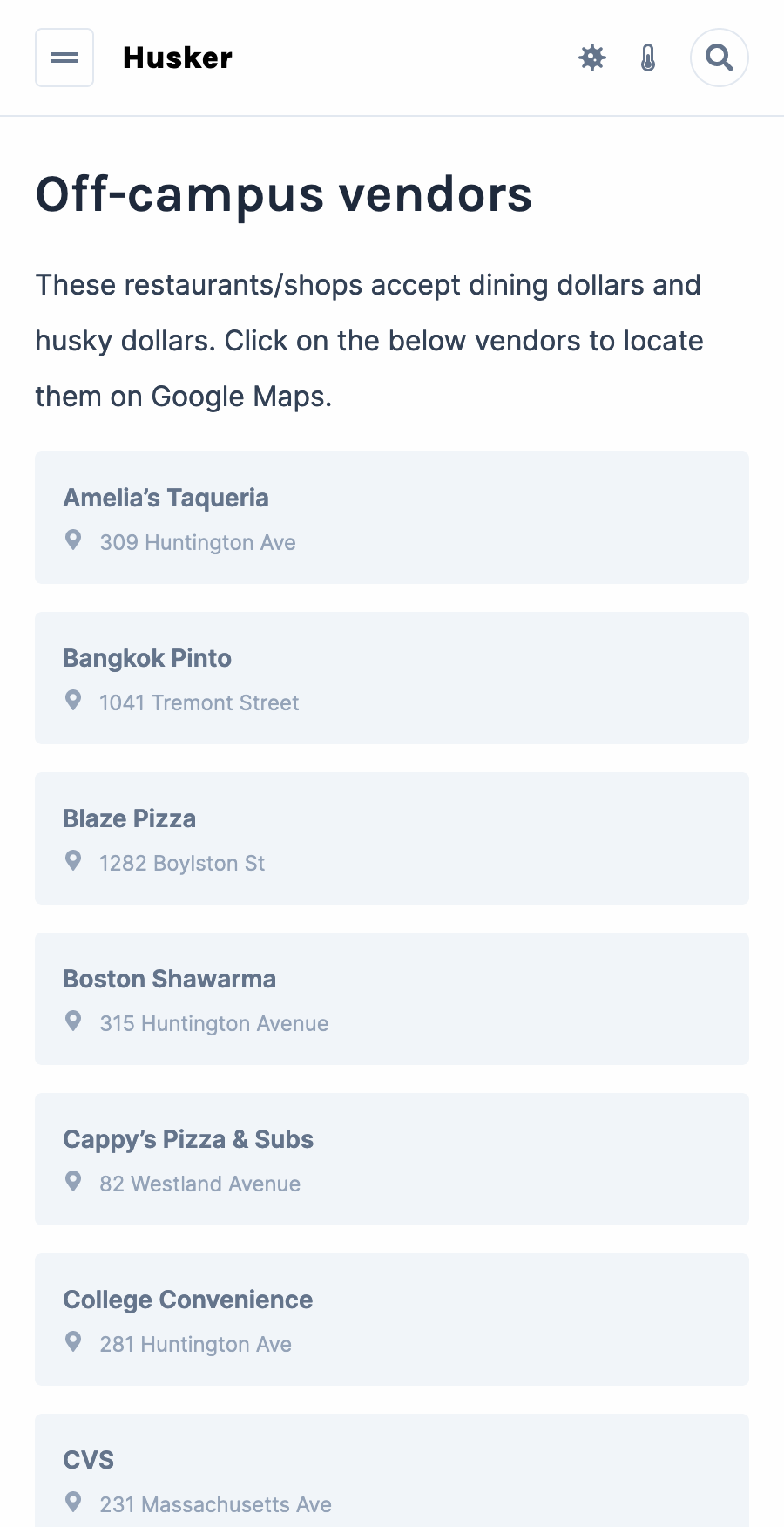
Task: Open Cappy's Pizza & Subs listing
Action: [x=392, y=1159]
